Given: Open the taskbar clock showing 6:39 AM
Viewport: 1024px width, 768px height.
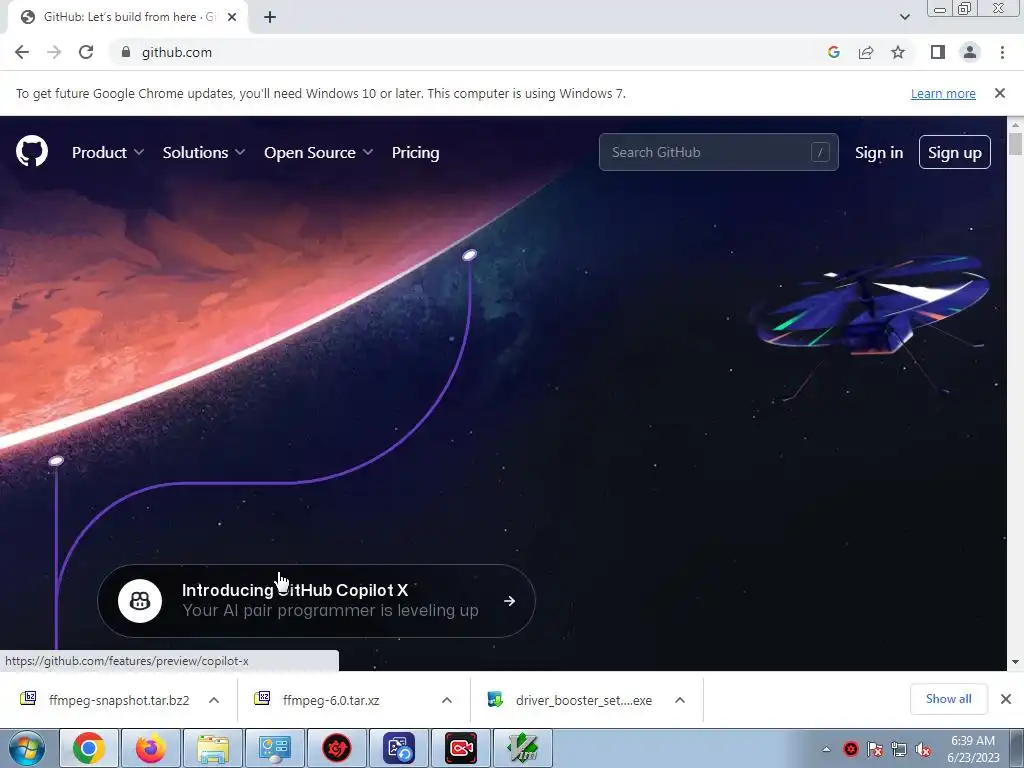Looking at the screenshot, I should 973,748.
